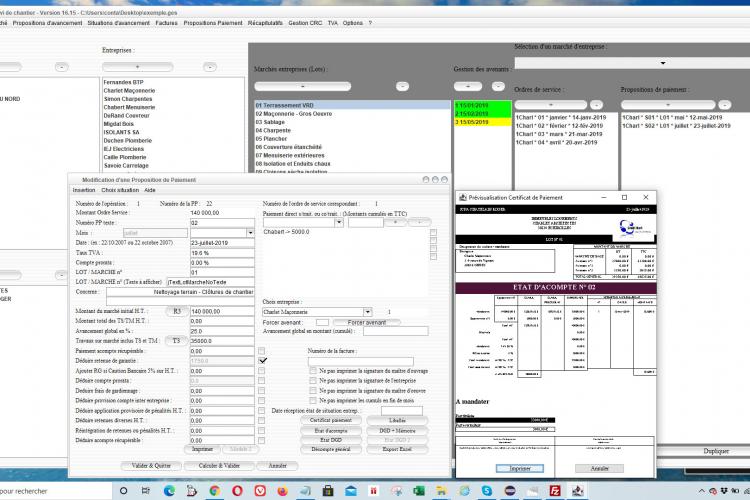The image size is (750, 500).
Task: Open Microsoft Store taskbar icon
Action: pos(328,490)
